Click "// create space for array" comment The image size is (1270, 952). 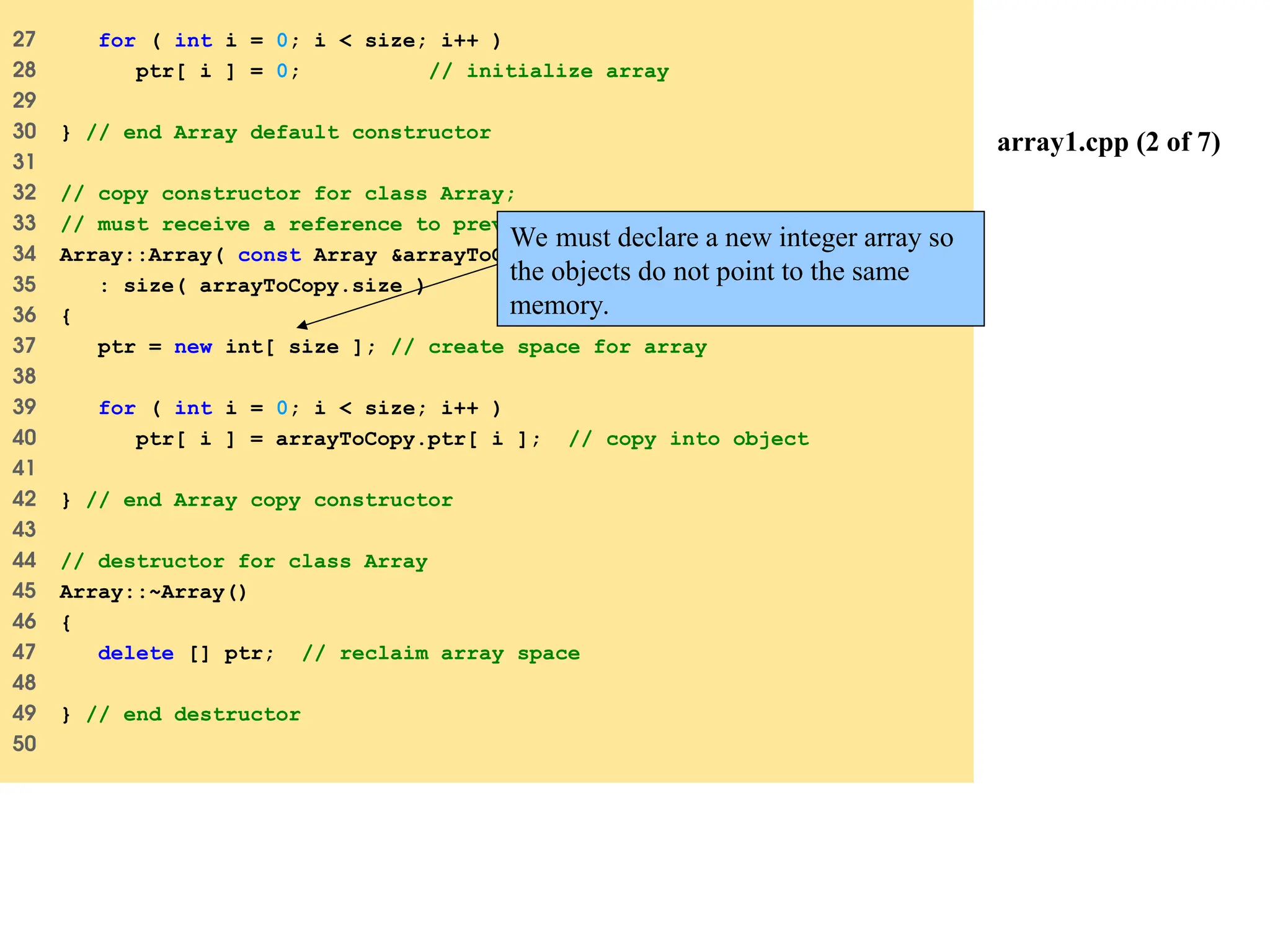pos(549,347)
